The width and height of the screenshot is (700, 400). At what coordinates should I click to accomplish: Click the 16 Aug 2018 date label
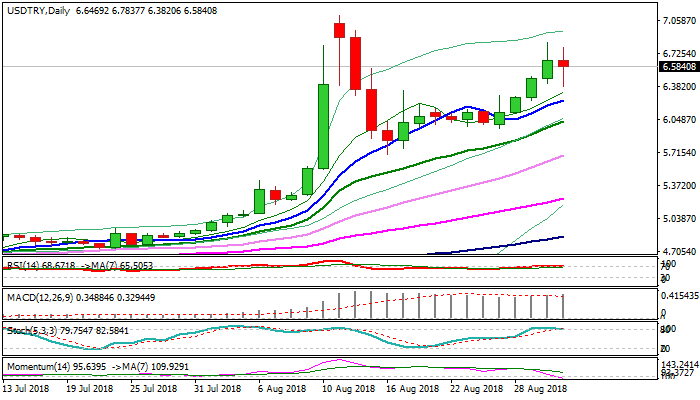(413, 388)
